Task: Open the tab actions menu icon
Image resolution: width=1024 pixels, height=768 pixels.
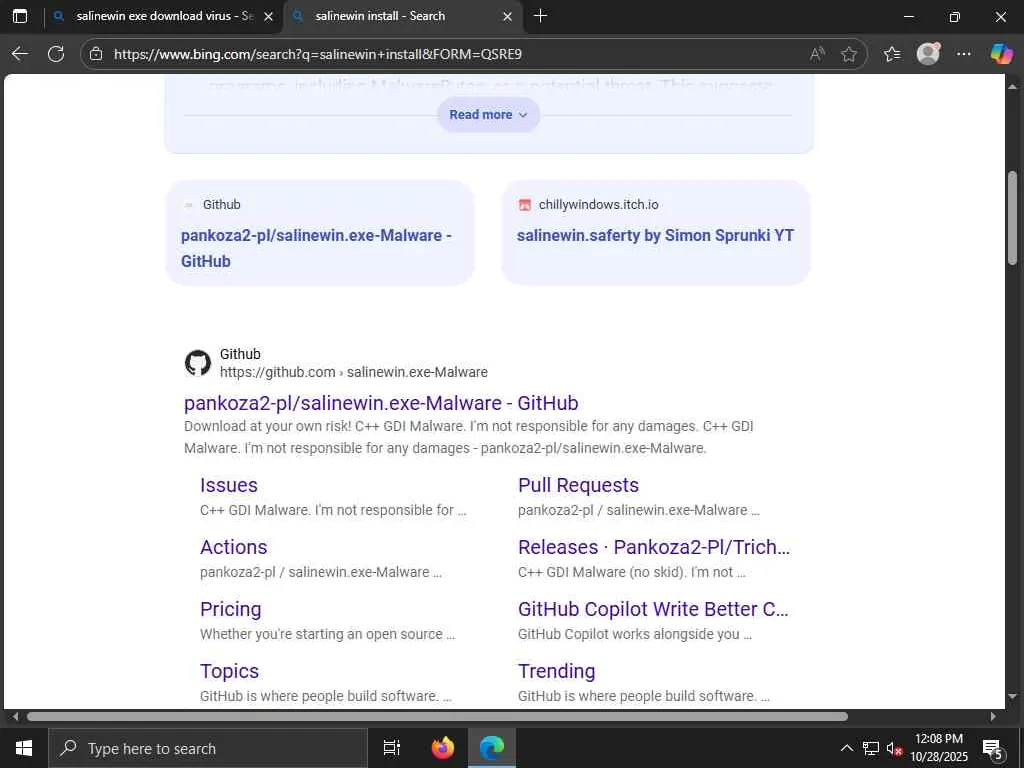Action: tap(20, 16)
